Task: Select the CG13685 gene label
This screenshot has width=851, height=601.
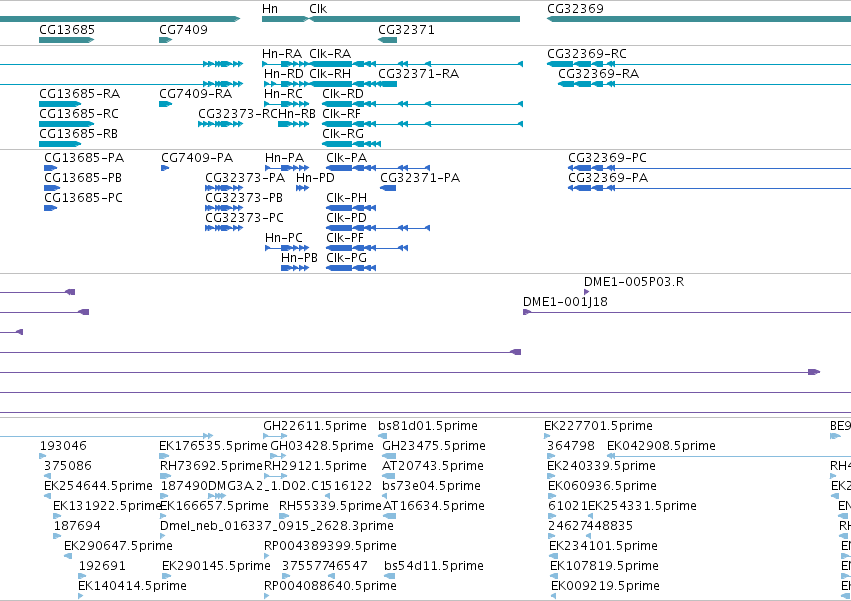Action: click(x=67, y=29)
